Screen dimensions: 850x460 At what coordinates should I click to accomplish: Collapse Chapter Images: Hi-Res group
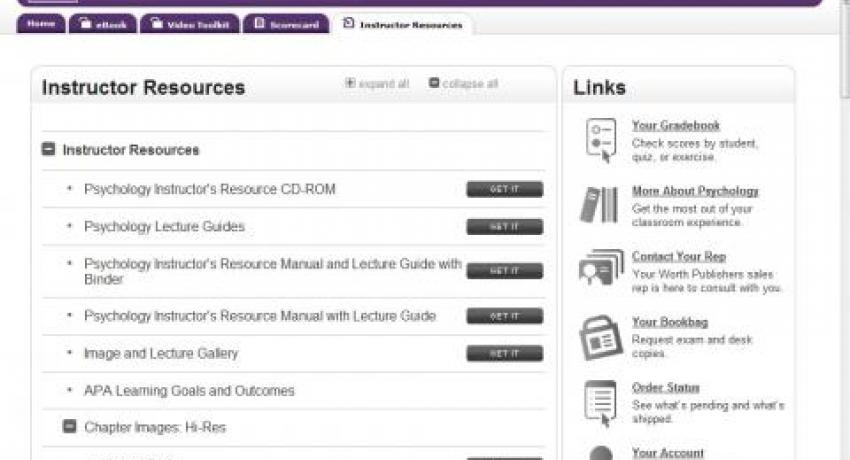click(69, 426)
